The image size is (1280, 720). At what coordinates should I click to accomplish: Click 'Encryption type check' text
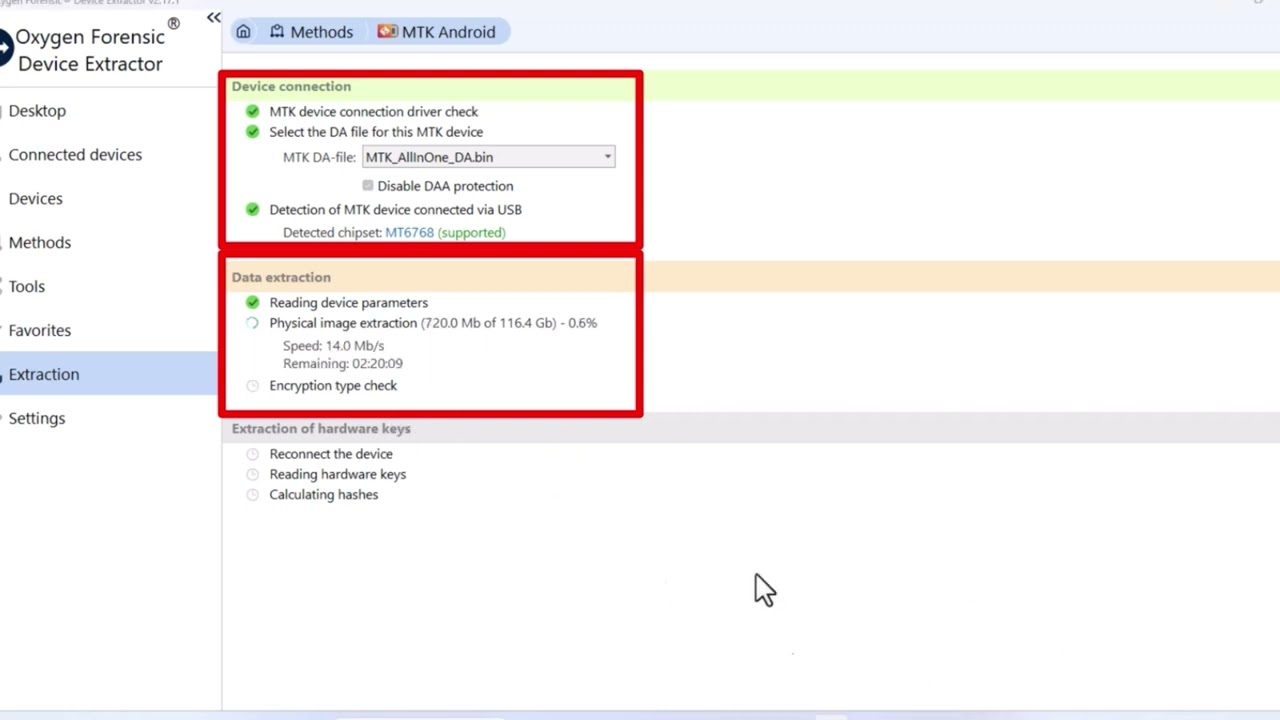333,386
